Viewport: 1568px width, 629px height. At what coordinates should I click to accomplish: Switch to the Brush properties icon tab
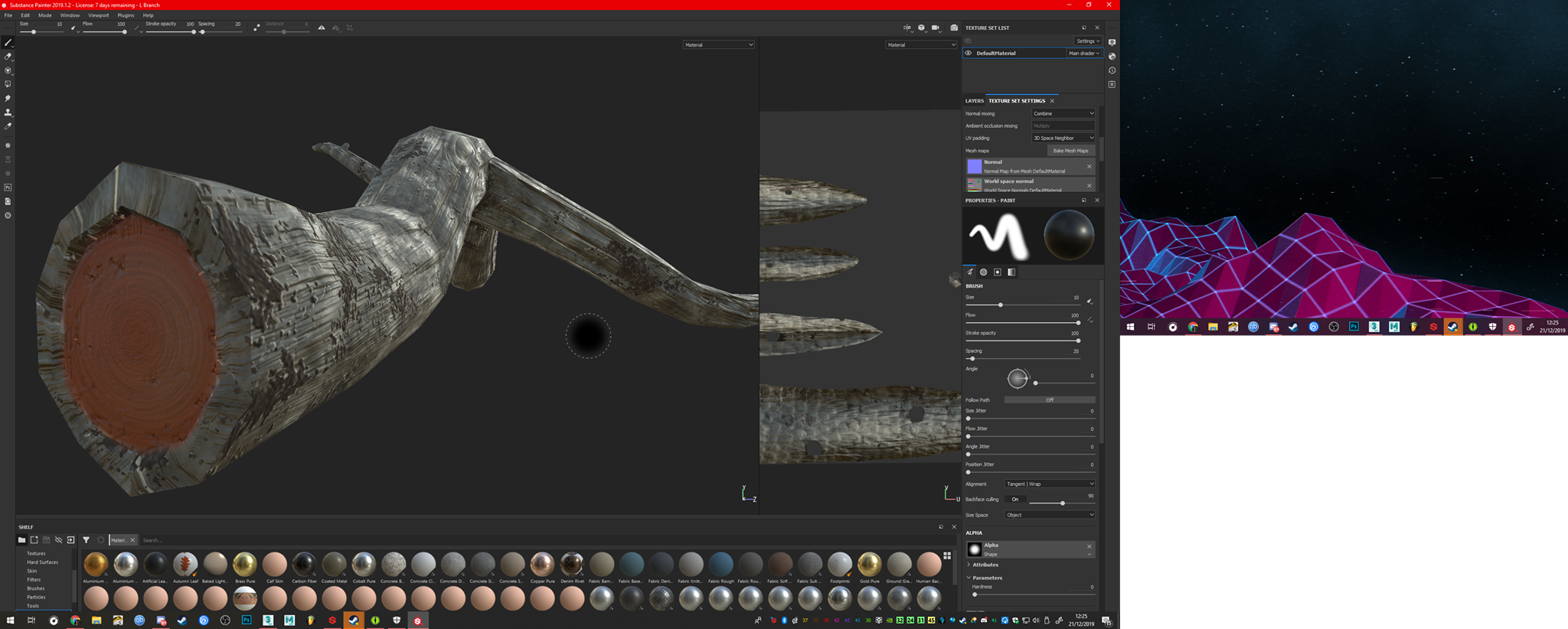pyautogui.click(x=970, y=272)
